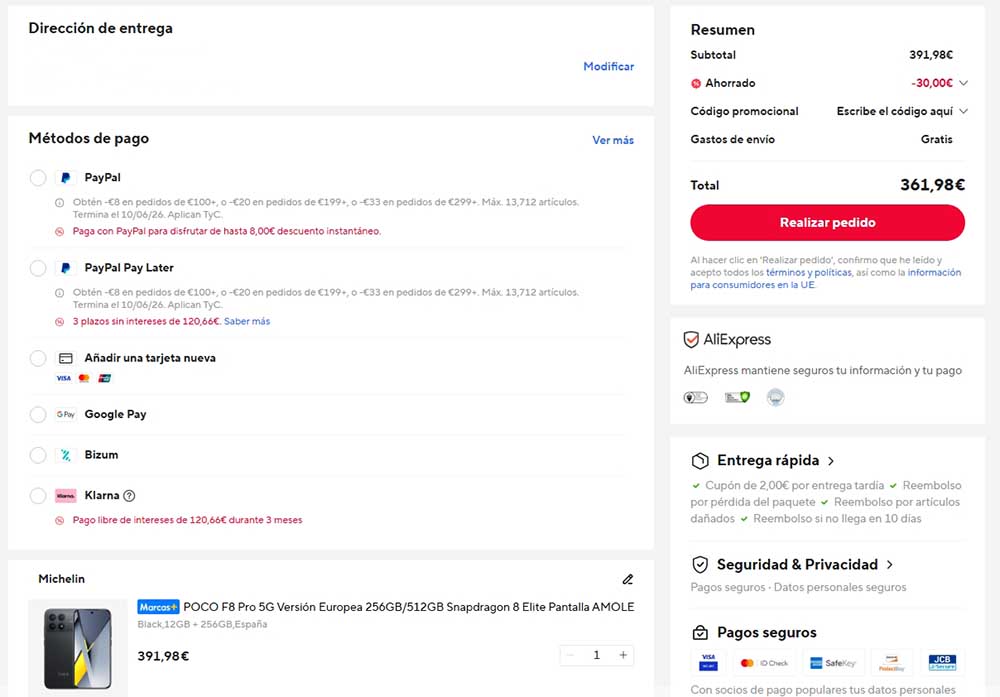This screenshot has width=1000, height=697.
Task: Edit the Michelin order with pencil icon
Action: [x=628, y=579]
